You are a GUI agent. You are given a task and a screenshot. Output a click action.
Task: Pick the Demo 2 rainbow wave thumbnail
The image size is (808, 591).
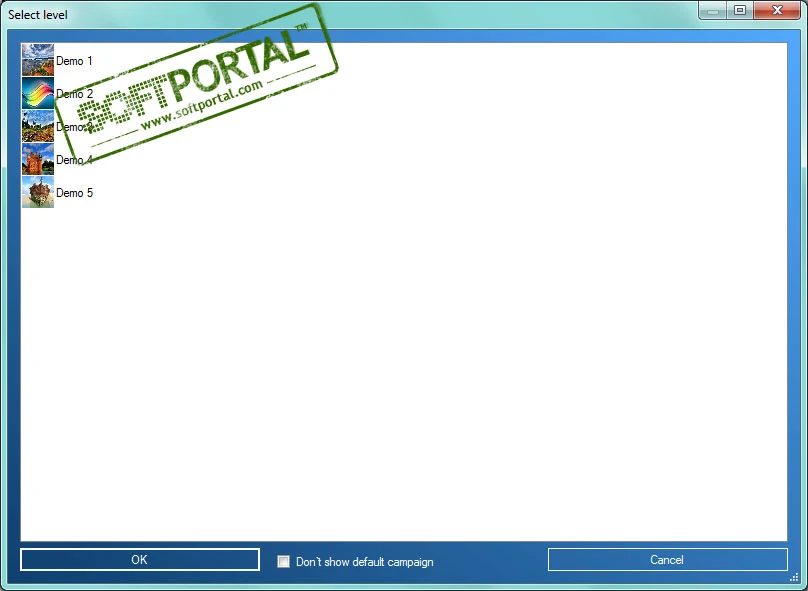click(x=38, y=93)
